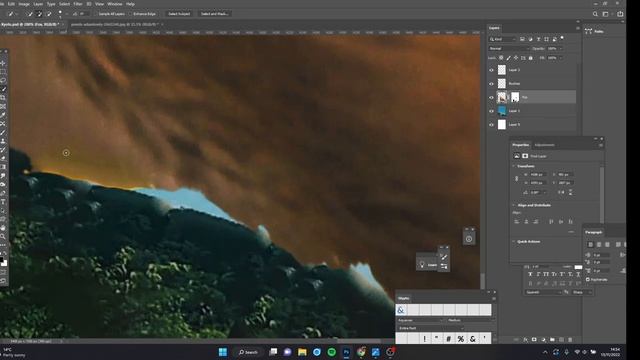The width and height of the screenshot is (640, 360).
Task: Hide the topmost layer with eye icon
Action: (x=491, y=70)
